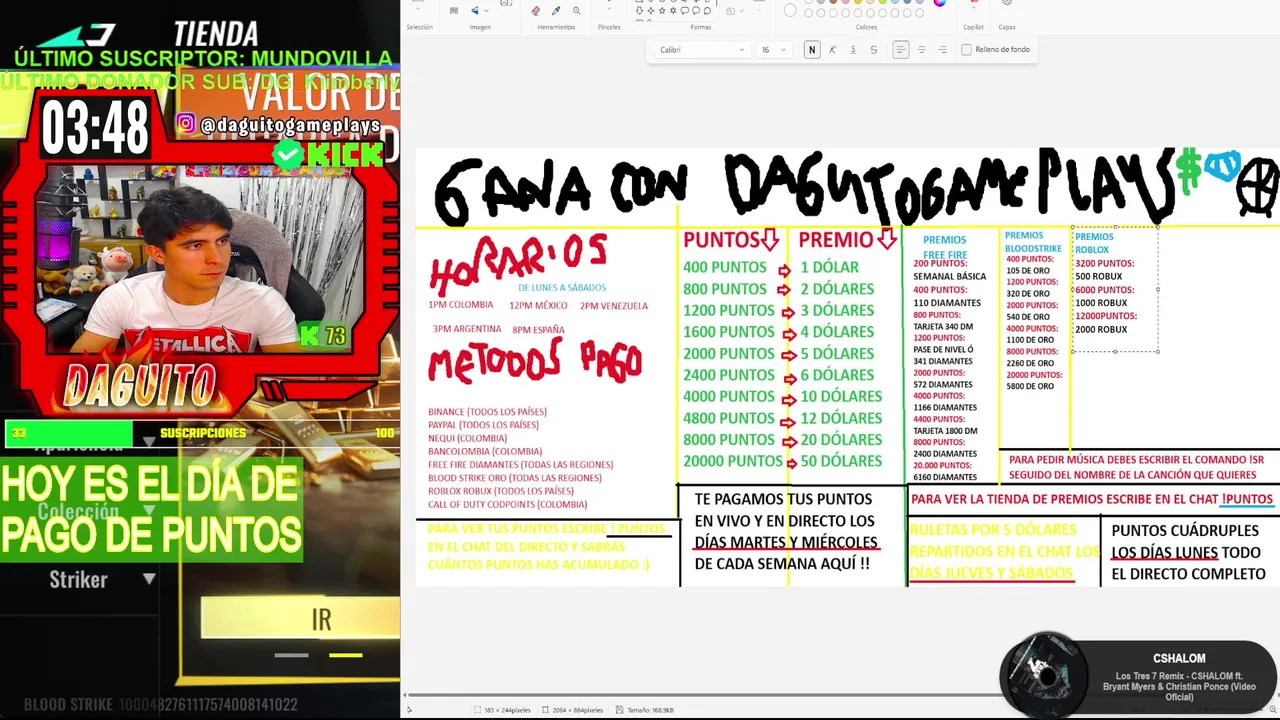This screenshot has width=1280, height=720.
Task: Click the 50 DÓLARES prize text
Action: click(x=841, y=461)
